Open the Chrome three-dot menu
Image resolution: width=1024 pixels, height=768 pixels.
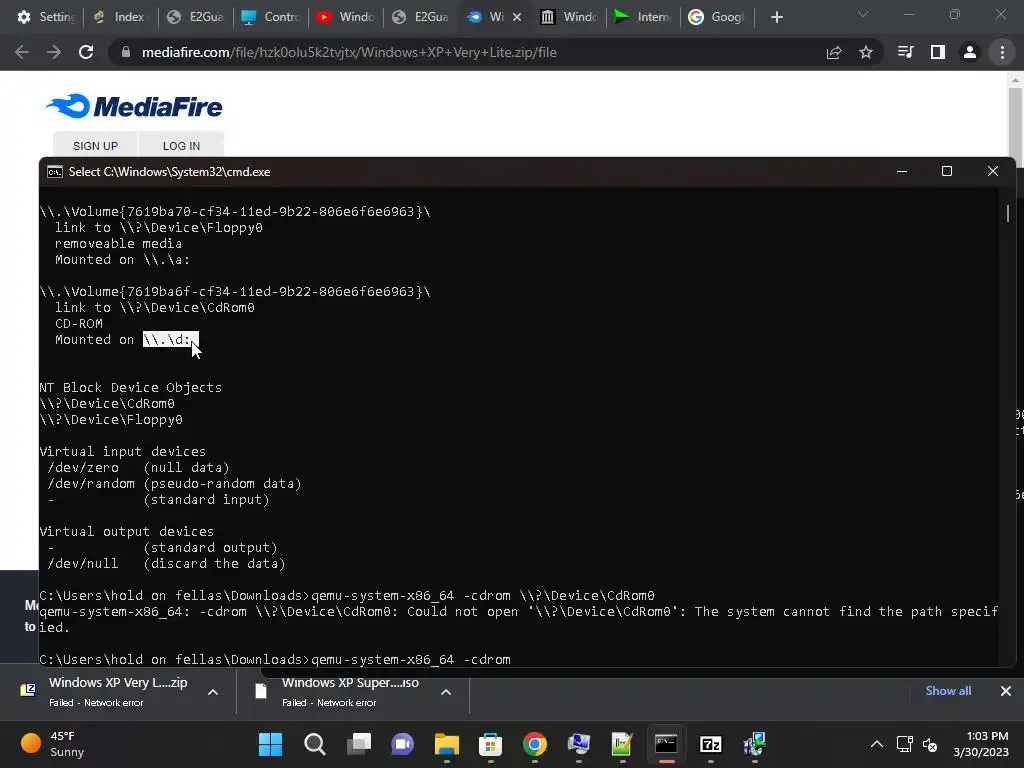point(1002,52)
